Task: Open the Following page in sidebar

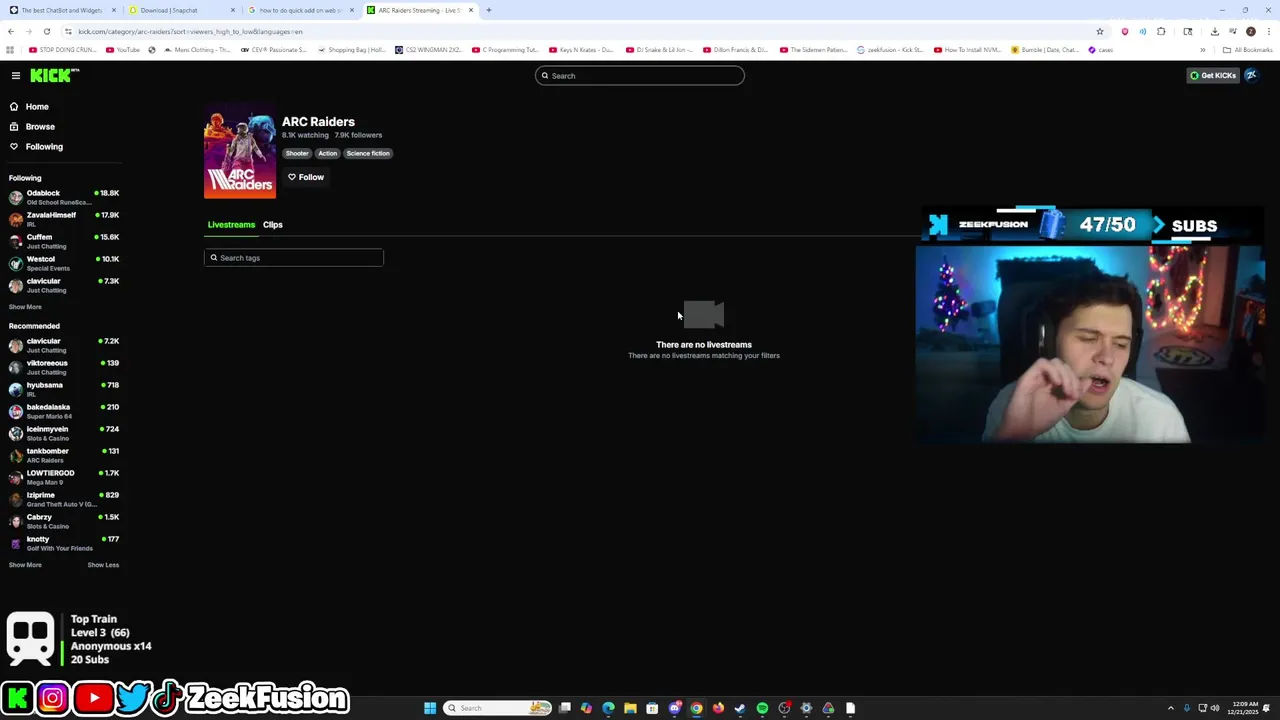Action: (x=44, y=146)
